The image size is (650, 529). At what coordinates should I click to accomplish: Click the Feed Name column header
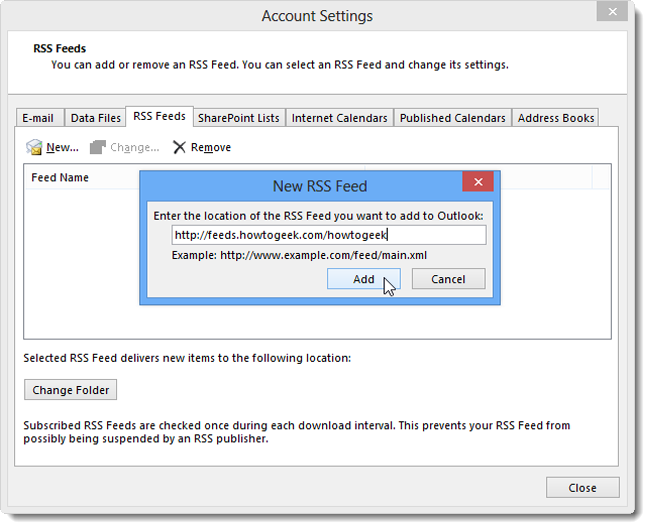(x=60, y=177)
